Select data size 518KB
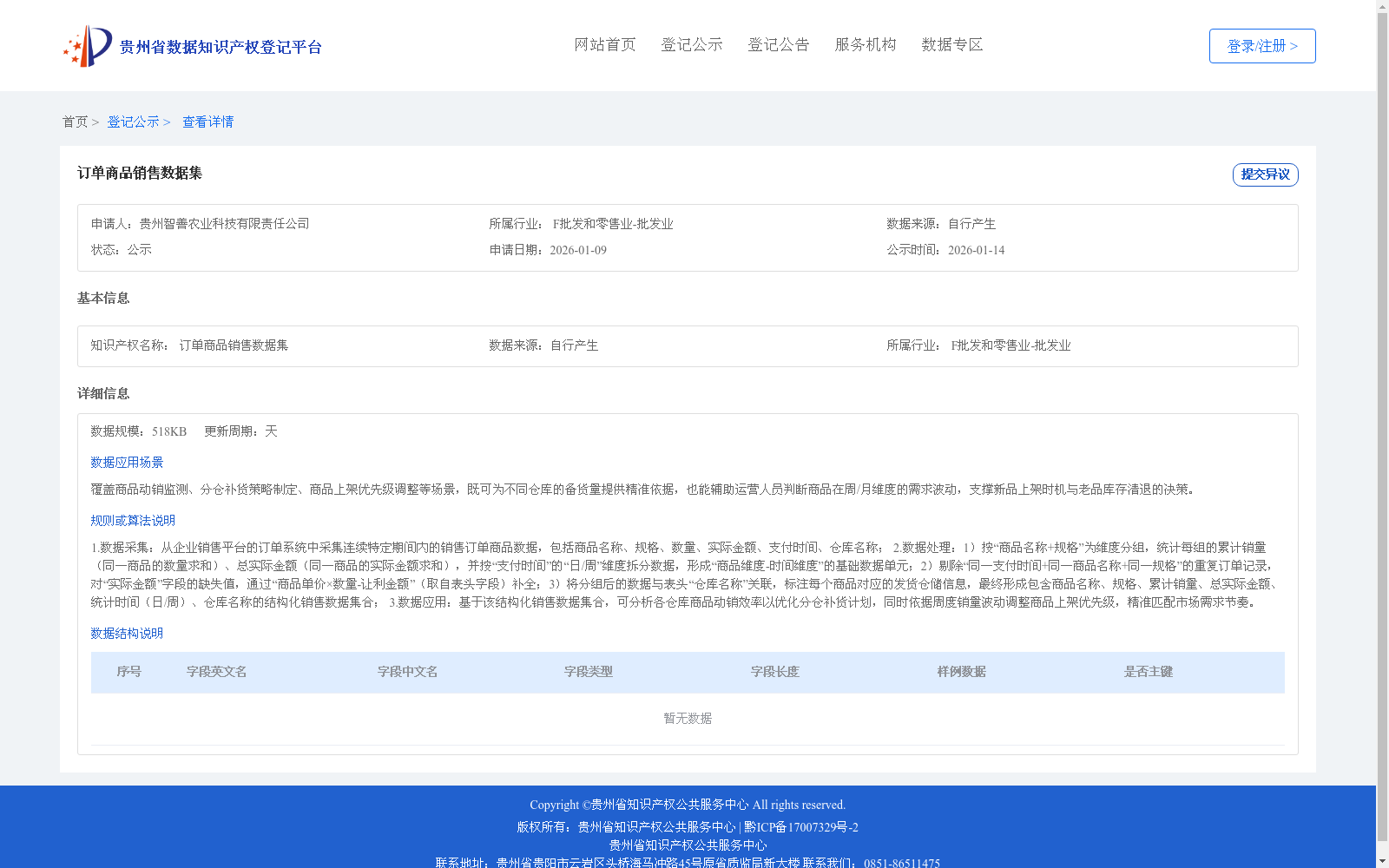Viewport: 1389px width, 868px height. pos(169,431)
